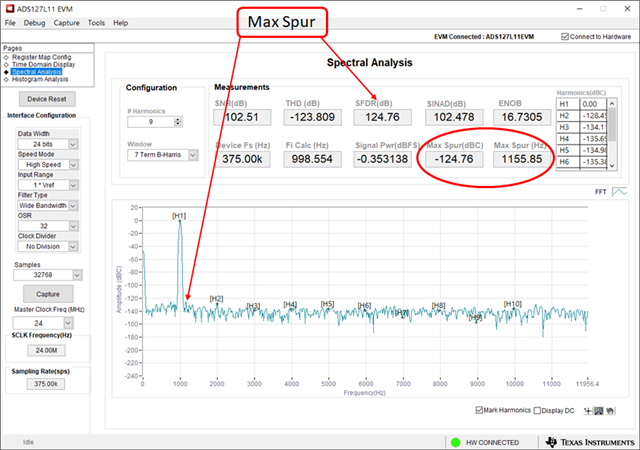Click the SFDR(dB) value 124.76
This screenshot has width=640, height=450.
click(x=382, y=117)
